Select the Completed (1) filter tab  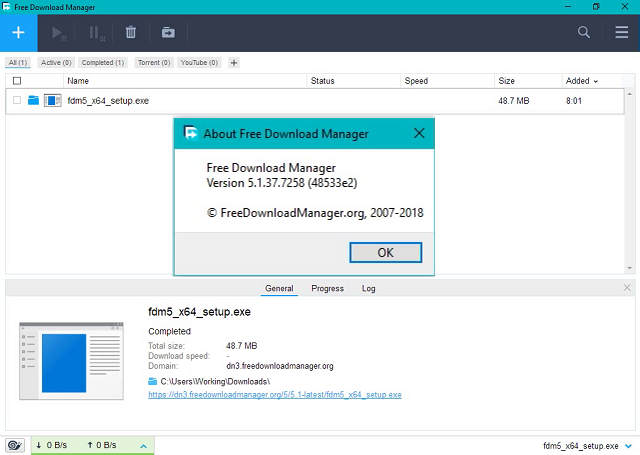coord(103,62)
